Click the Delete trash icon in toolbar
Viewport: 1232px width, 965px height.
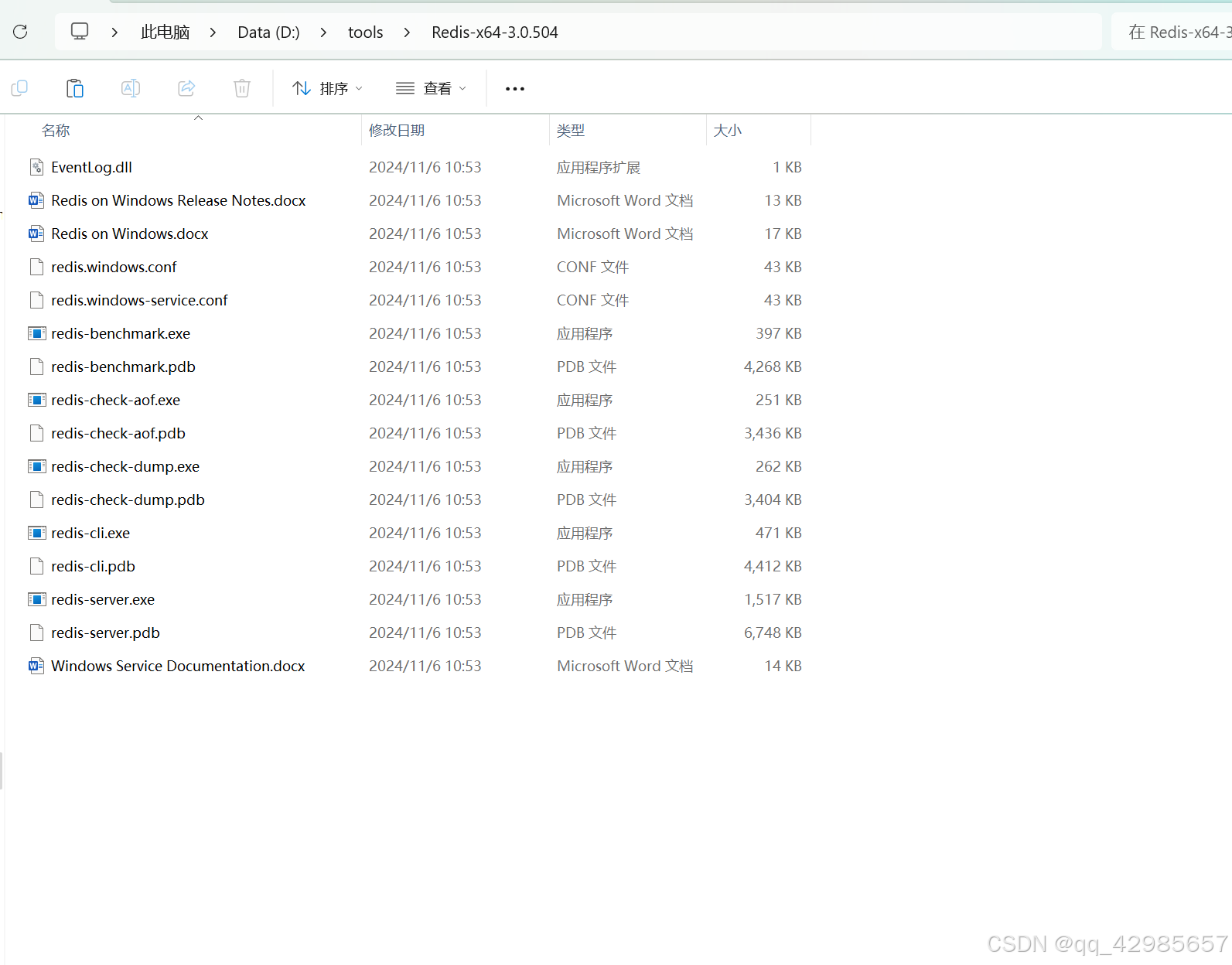pos(242,88)
